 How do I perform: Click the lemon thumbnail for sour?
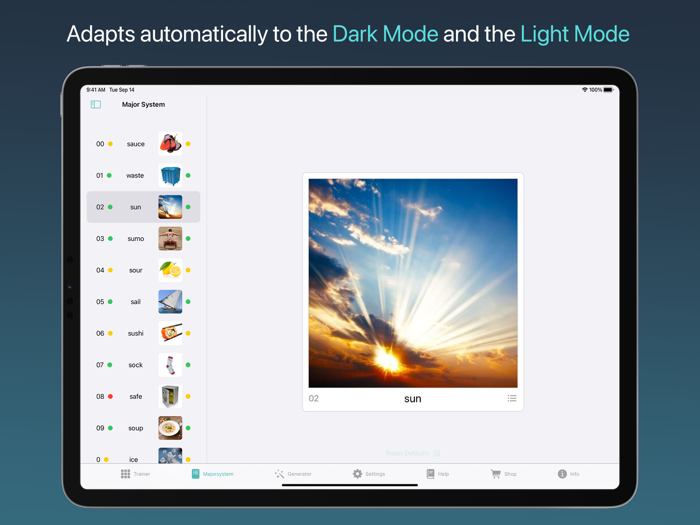170,270
